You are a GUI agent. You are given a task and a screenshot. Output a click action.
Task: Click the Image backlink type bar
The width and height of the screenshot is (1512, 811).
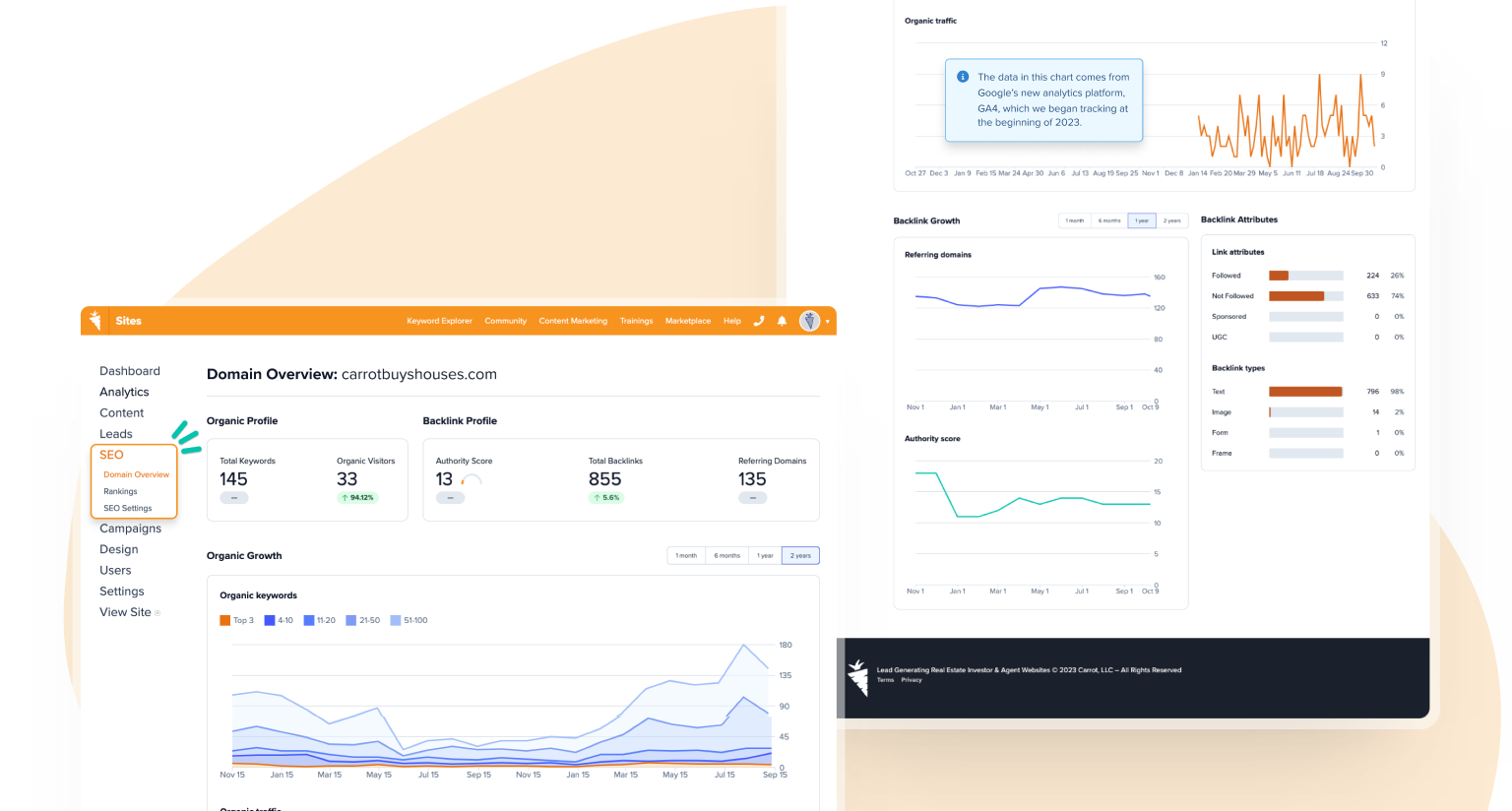[1306, 412]
